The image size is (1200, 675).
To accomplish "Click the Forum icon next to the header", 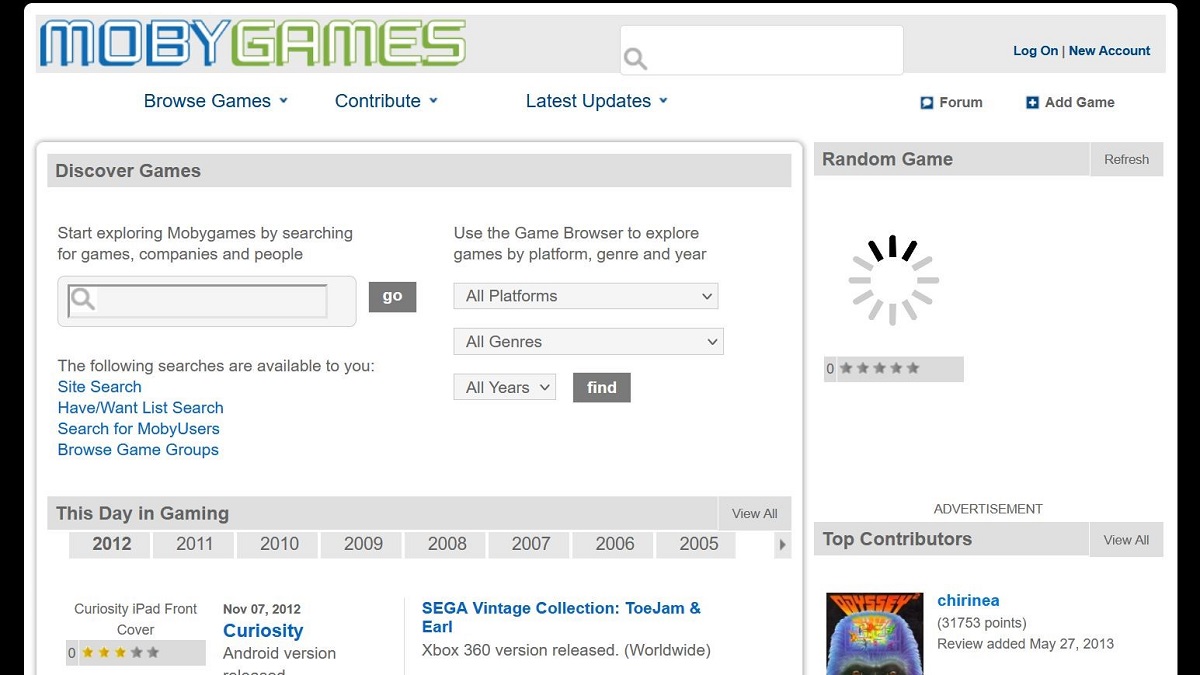I will tap(926, 102).
